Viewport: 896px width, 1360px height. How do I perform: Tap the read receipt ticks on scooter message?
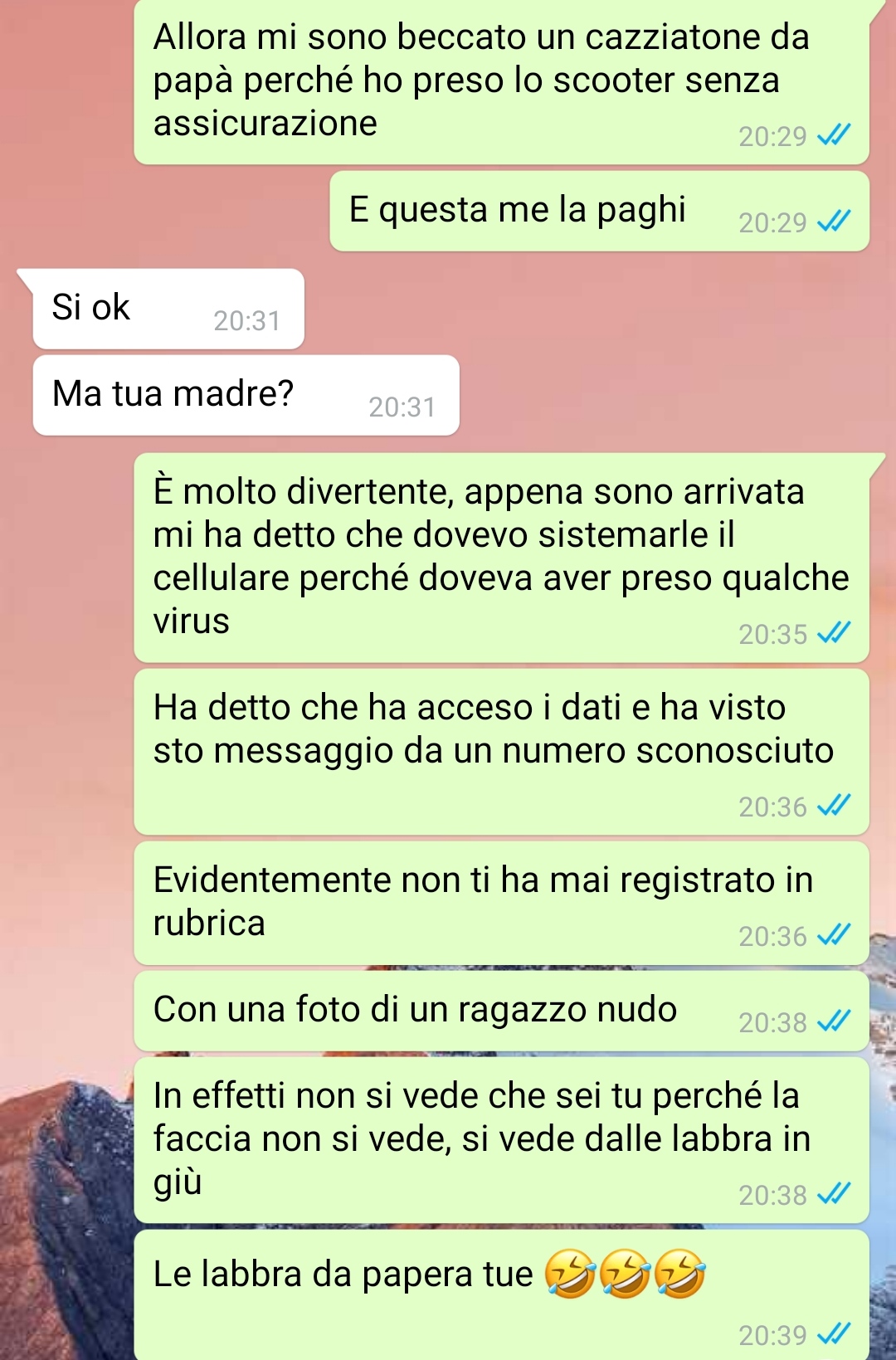click(x=834, y=134)
